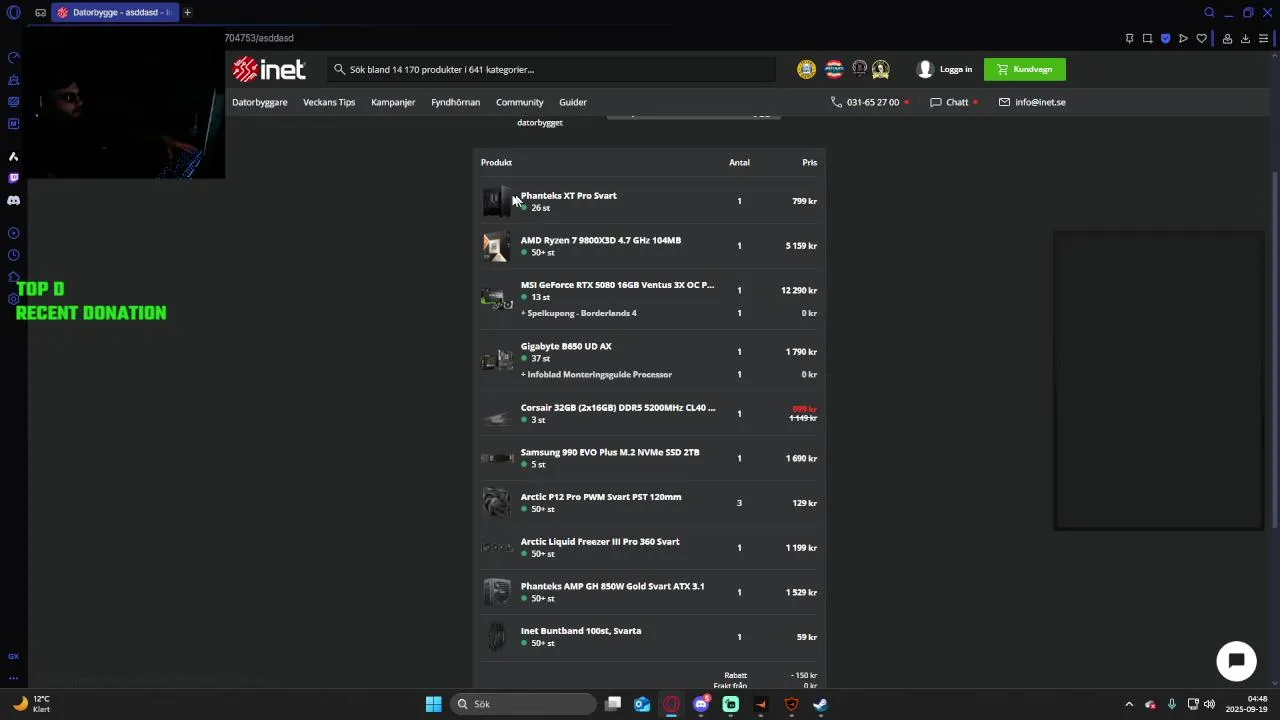Open the Arctic Liquid Freezer III Pro 360
Viewport: 1280px width, 720px height.
coord(600,542)
